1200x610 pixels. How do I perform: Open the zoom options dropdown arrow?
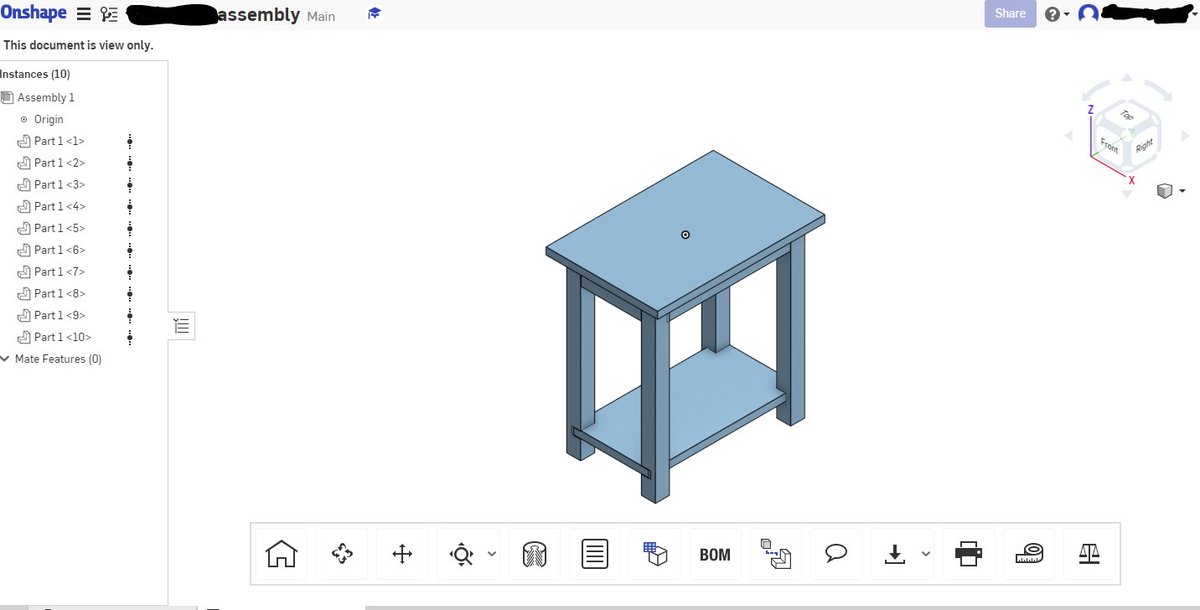pos(491,553)
